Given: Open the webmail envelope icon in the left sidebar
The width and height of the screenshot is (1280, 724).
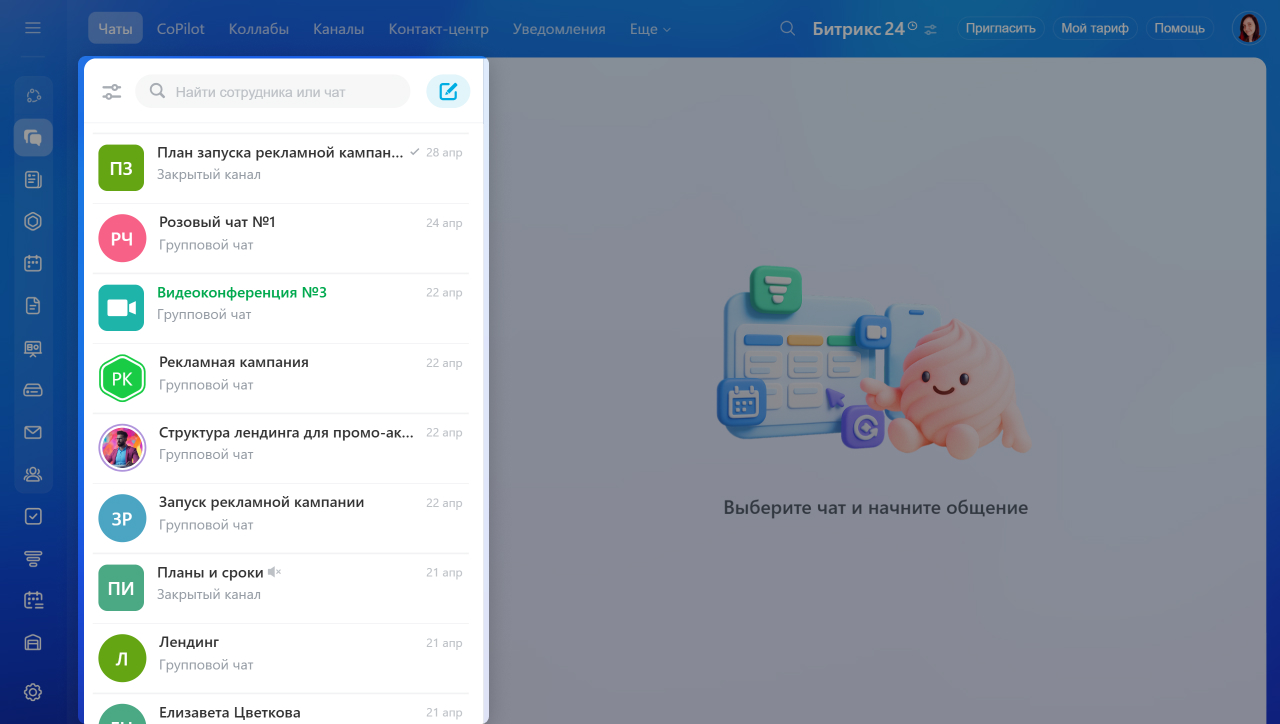Looking at the screenshot, I should pos(33,432).
